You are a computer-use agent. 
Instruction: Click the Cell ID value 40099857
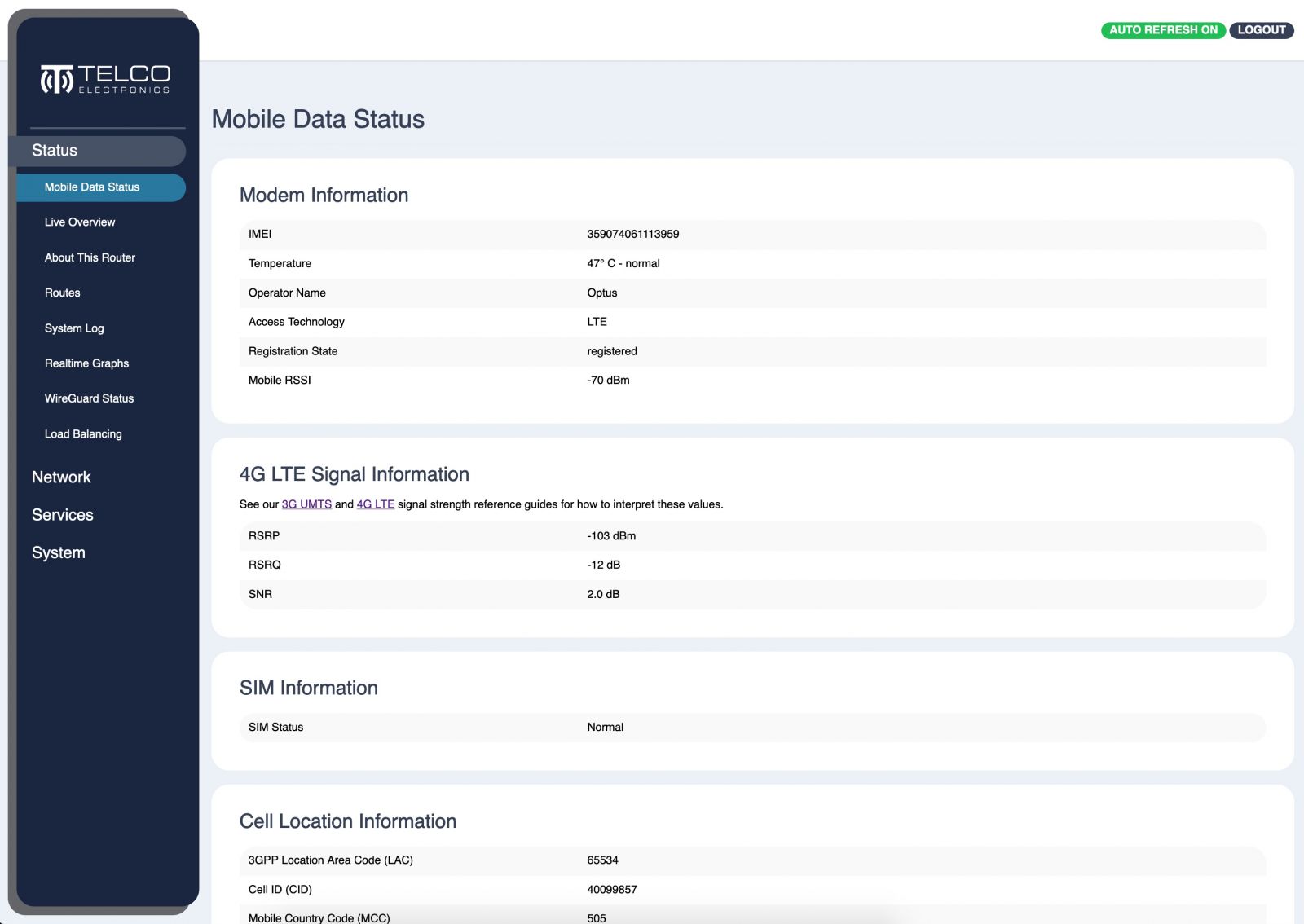[612, 889]
